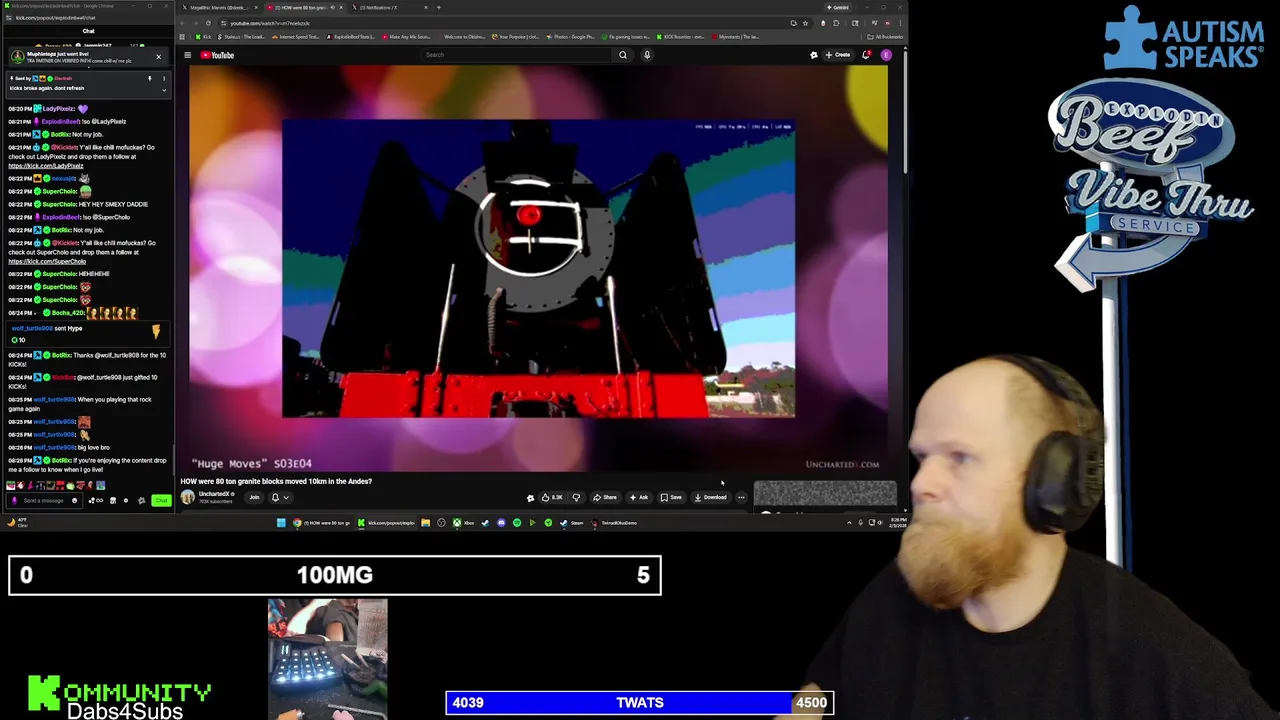Open the YouTube guide hamburger menu
The image size is (1280, 720).
[187, 55]
